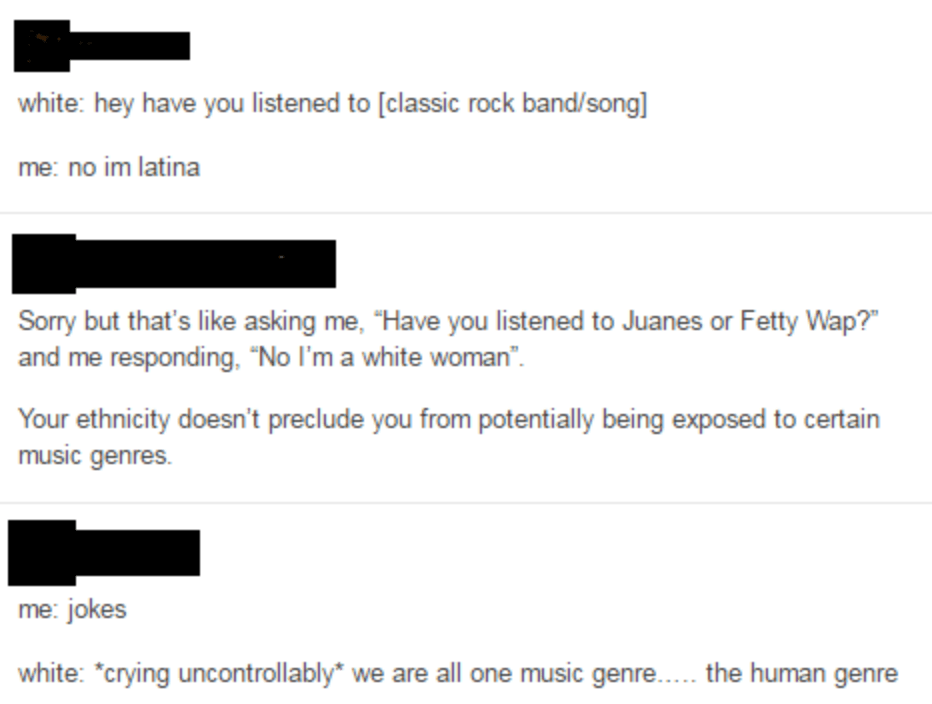Image resolution: width=932 pixels, height=704 pixels.
Task: Open the first poster's blacked-out username
Action: 130,46
